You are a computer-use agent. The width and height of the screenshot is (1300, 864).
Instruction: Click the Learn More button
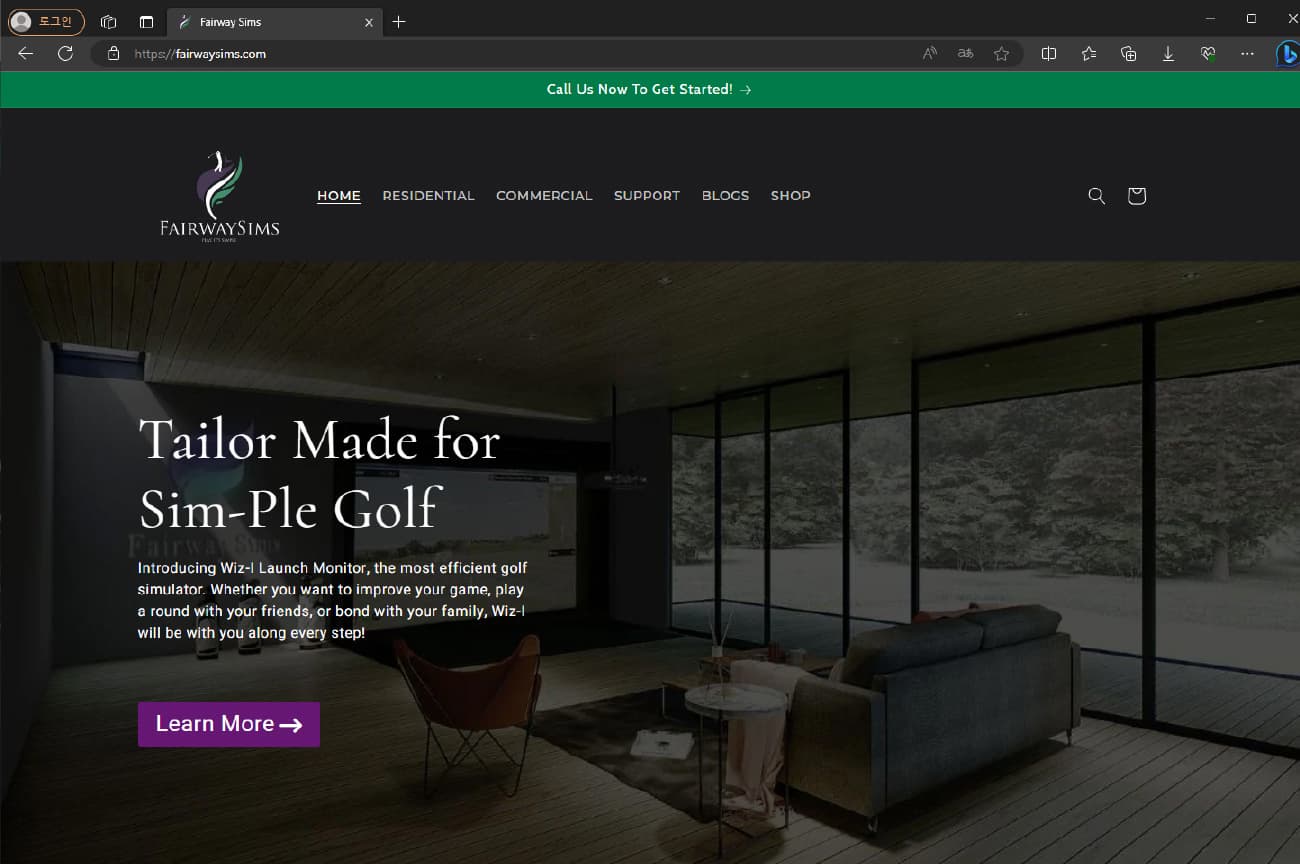tap(229, 724)
